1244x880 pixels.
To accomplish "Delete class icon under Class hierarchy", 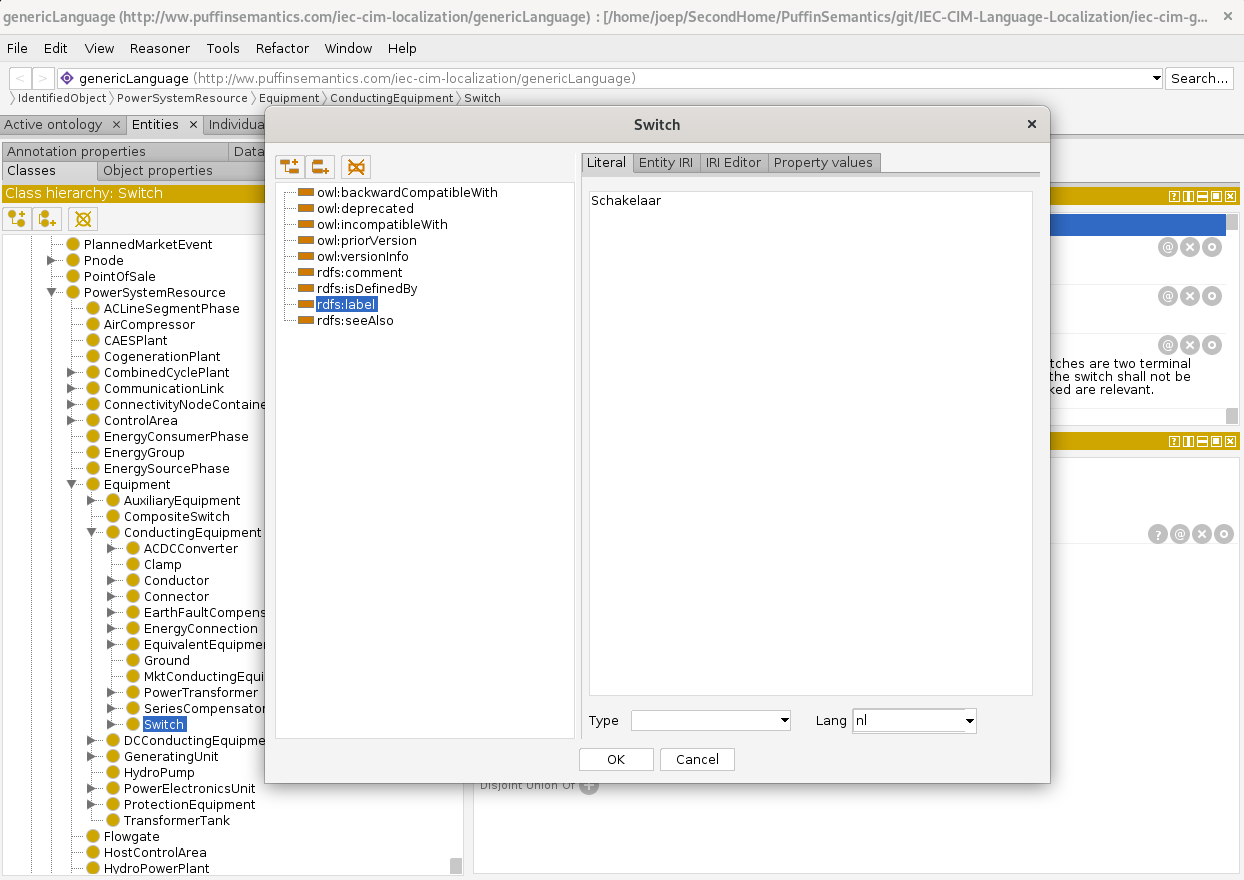I will [x=84, y=218].
